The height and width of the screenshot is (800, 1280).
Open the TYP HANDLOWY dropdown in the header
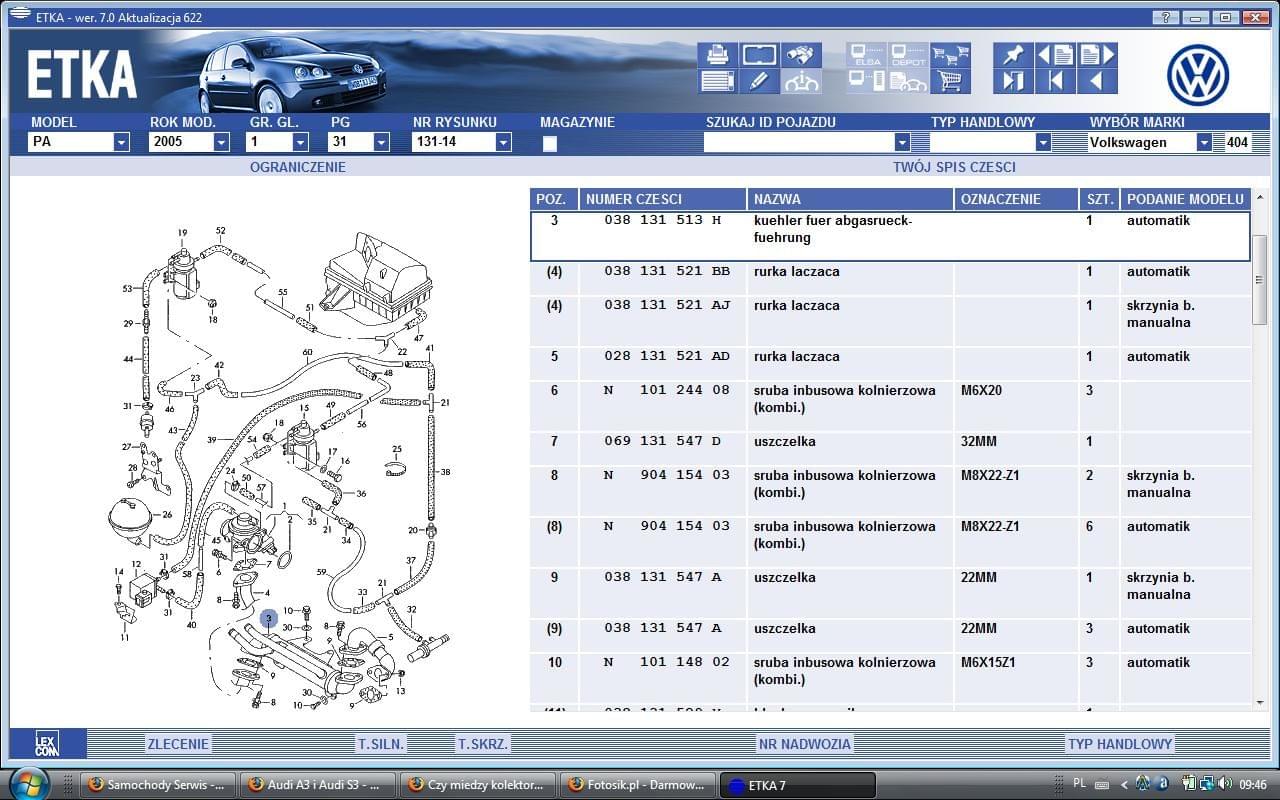tap(1043, 142)
